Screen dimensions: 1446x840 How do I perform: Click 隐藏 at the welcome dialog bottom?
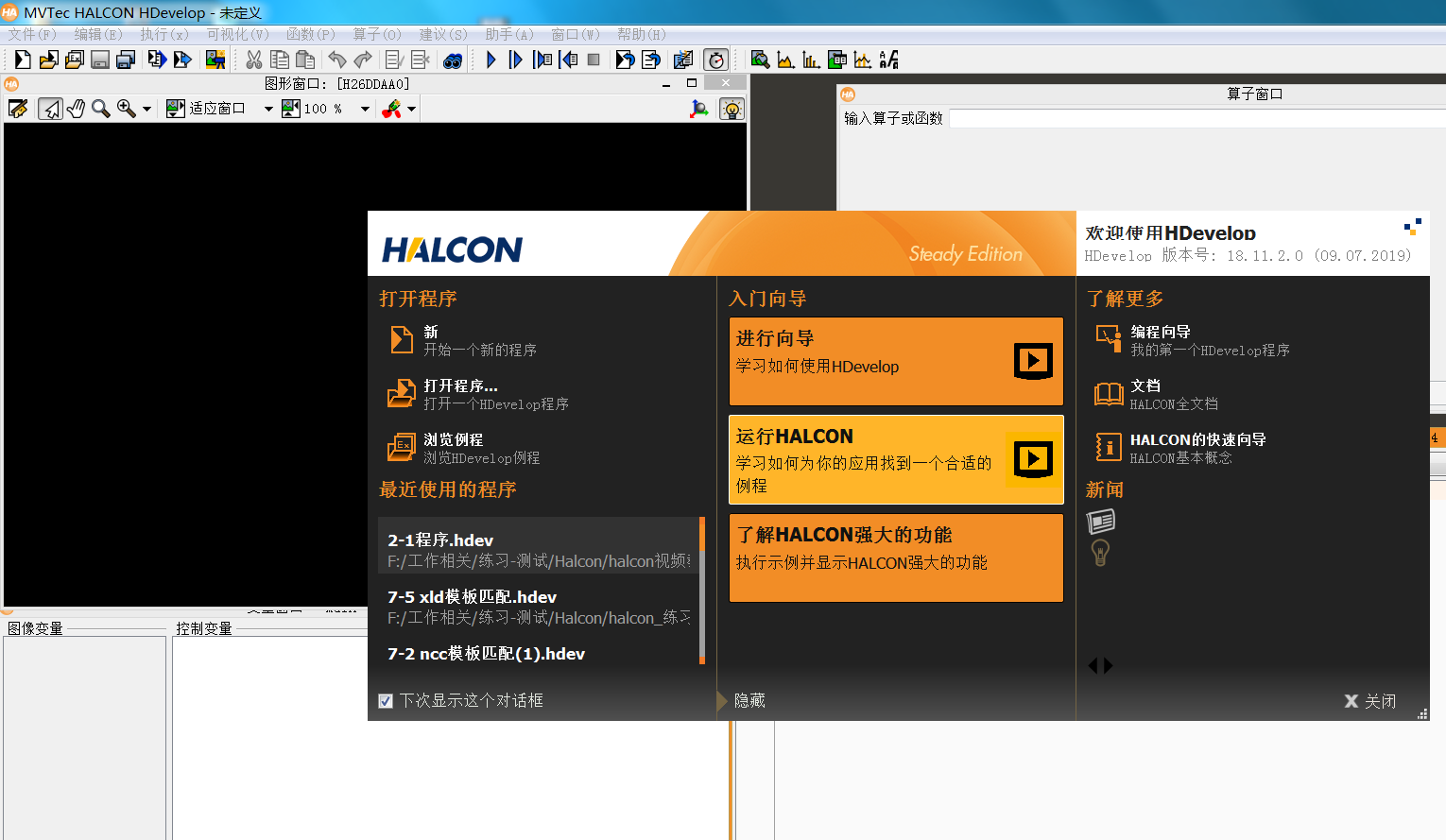748,700
